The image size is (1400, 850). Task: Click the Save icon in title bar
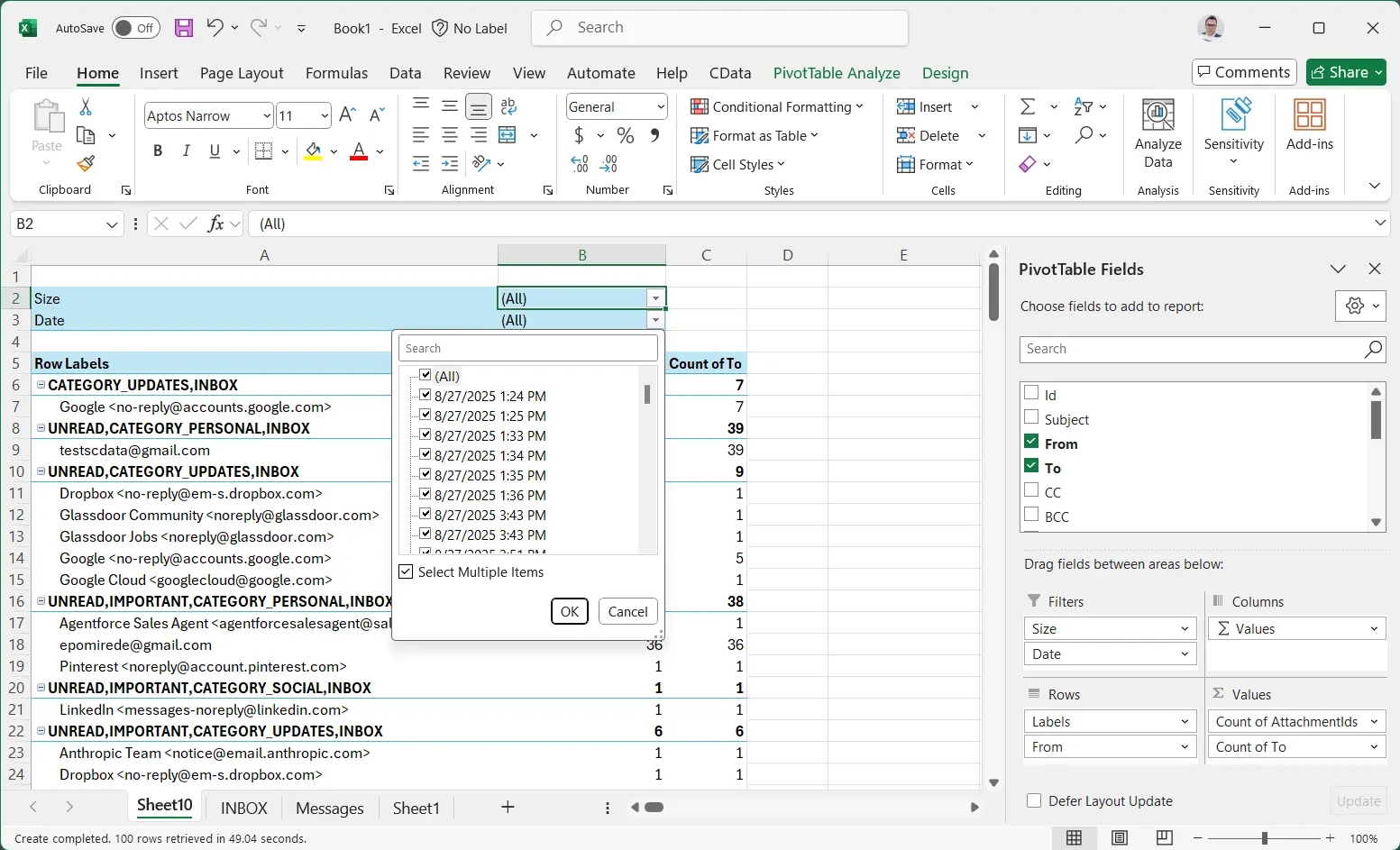click(184, 28)
